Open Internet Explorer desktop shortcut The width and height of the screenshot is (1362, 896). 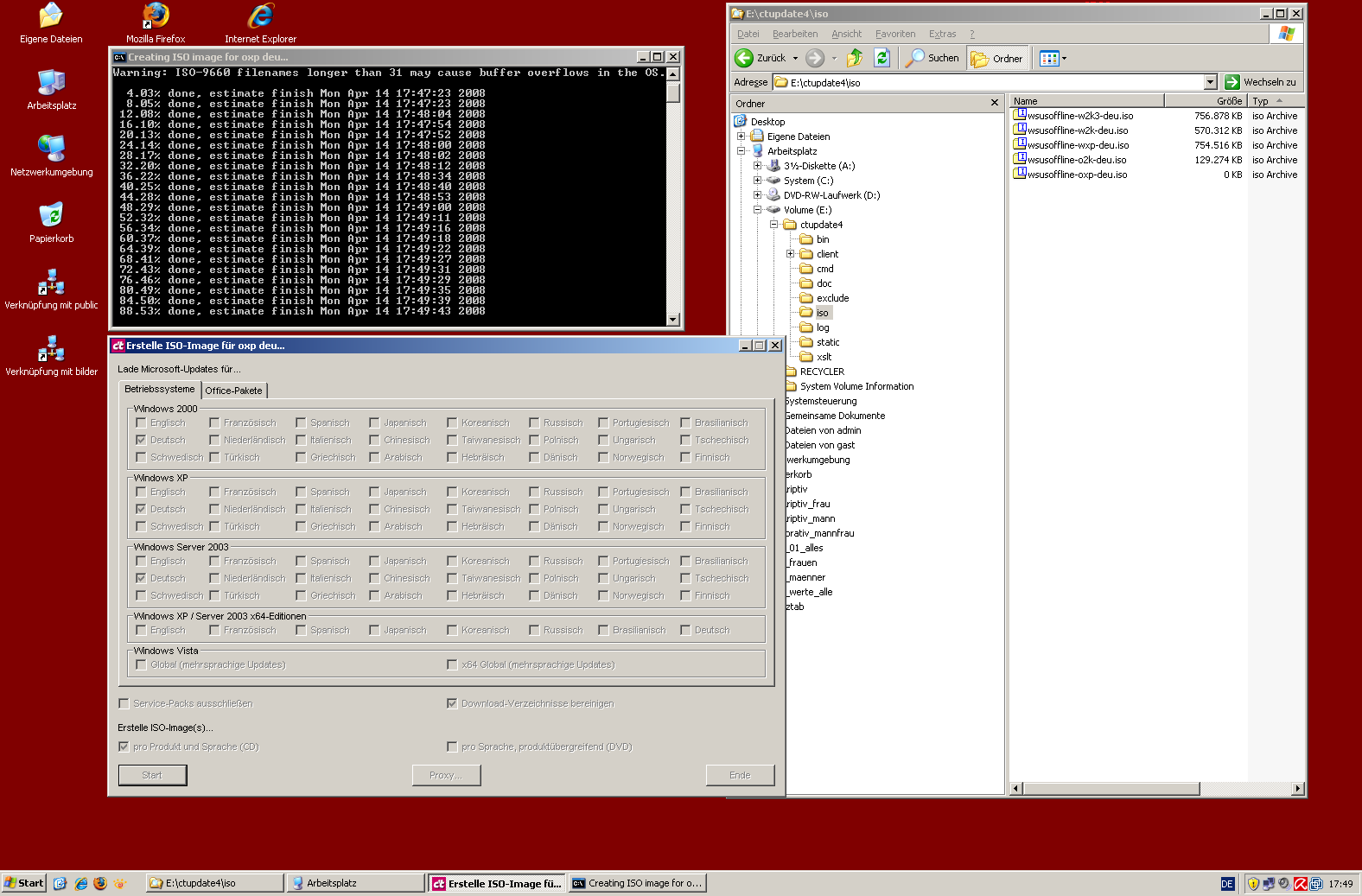pyautogui.click(x=260, y=23)
